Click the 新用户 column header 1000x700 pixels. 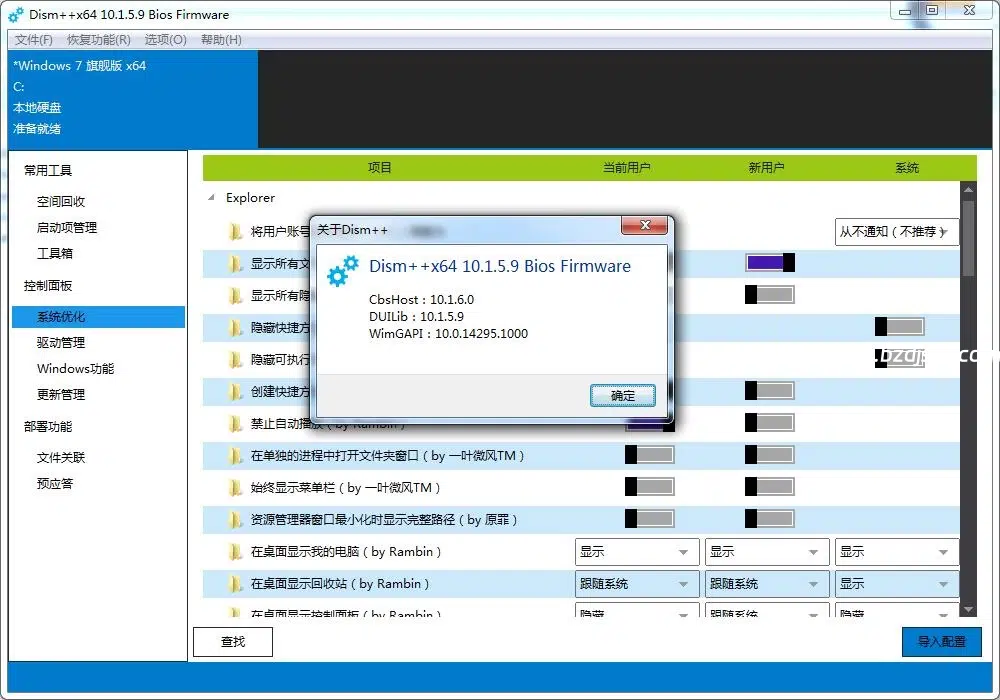766,168
